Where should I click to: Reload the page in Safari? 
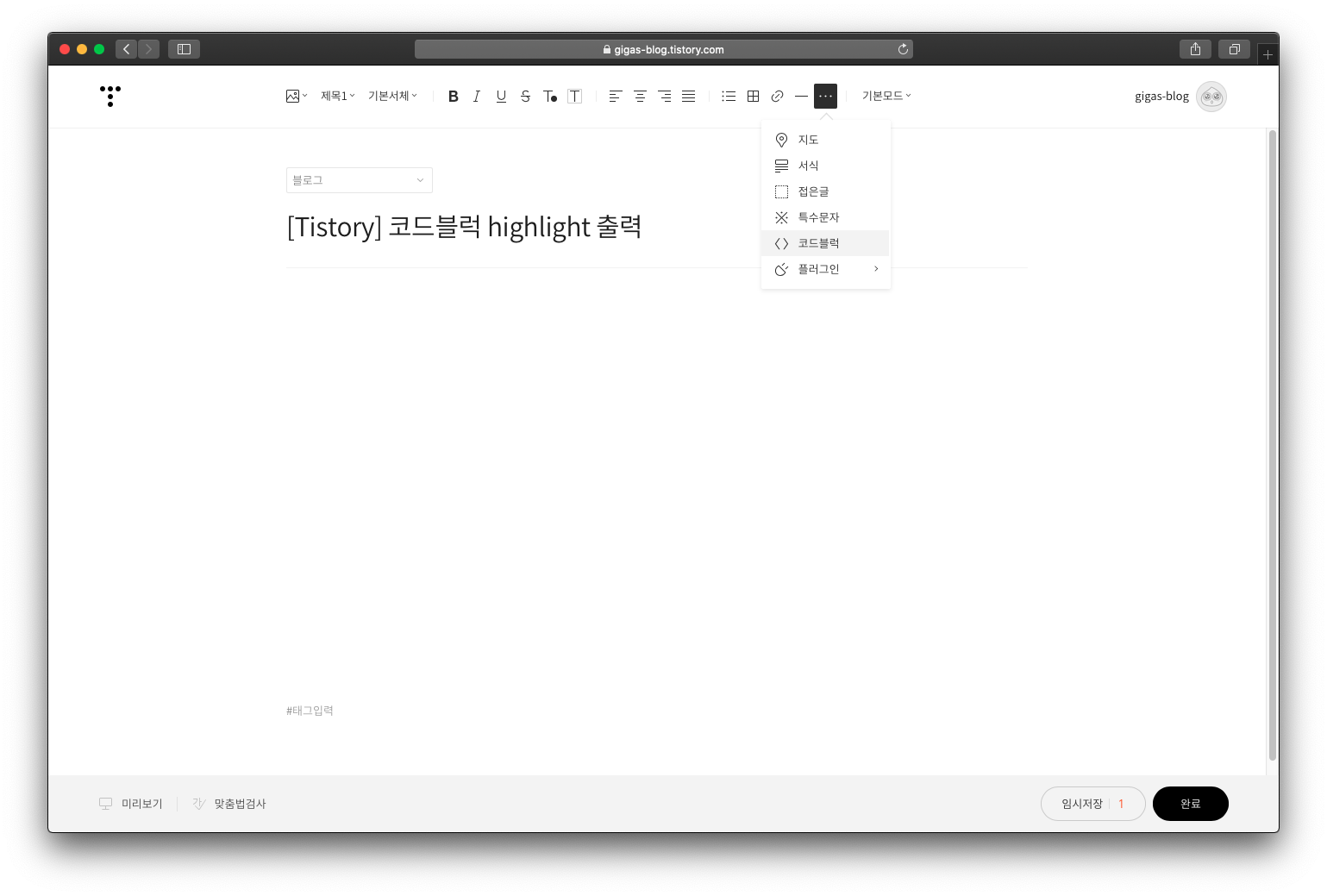[903, 49]
